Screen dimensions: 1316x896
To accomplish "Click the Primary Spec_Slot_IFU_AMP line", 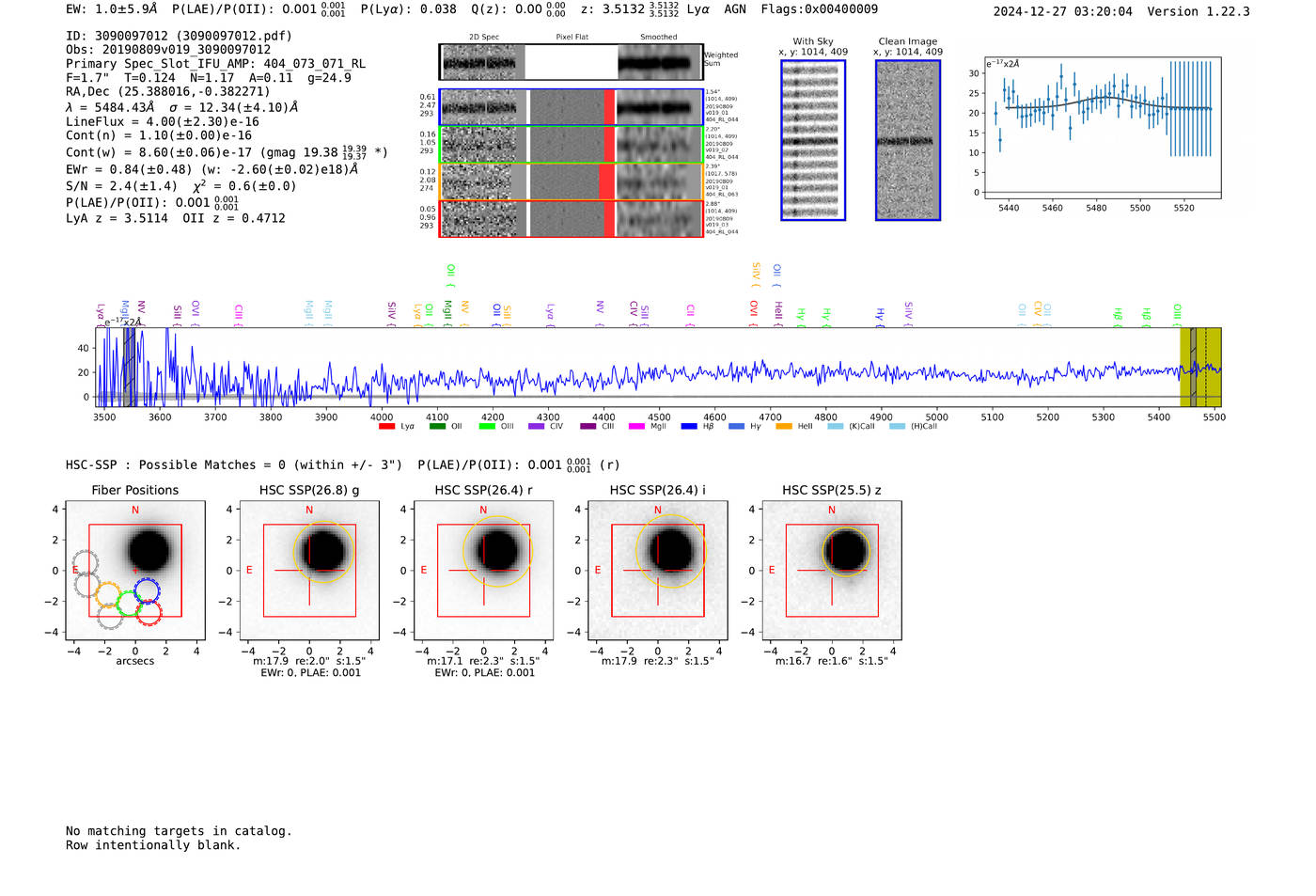I will (216, 64).
